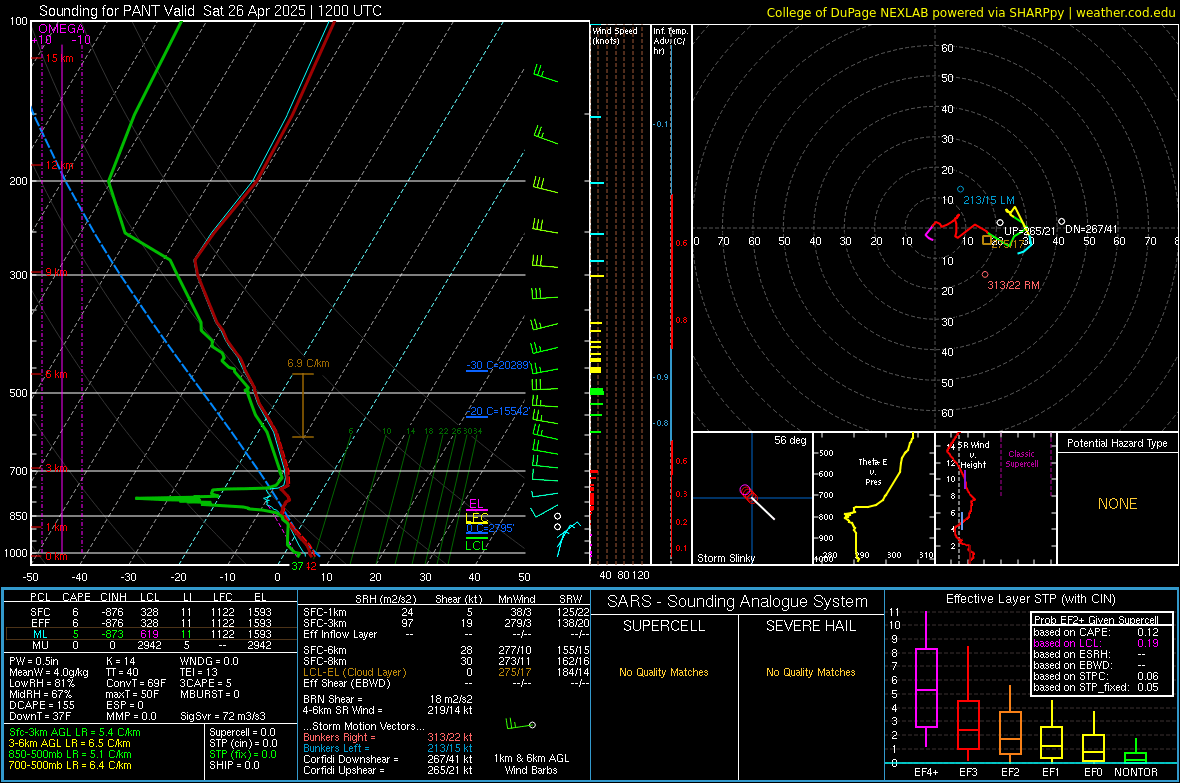The width and height of the screenshot is (1180, 783).
Task: Click the 'PW = 0.5in' value
Action: click(x=34, y=661)
